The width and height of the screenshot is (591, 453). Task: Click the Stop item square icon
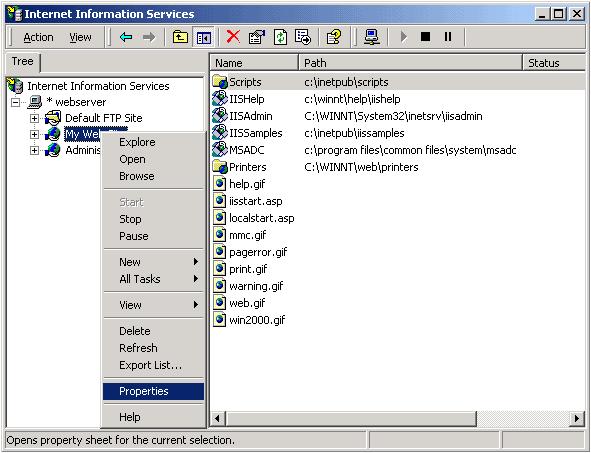(x=425, y=37)
